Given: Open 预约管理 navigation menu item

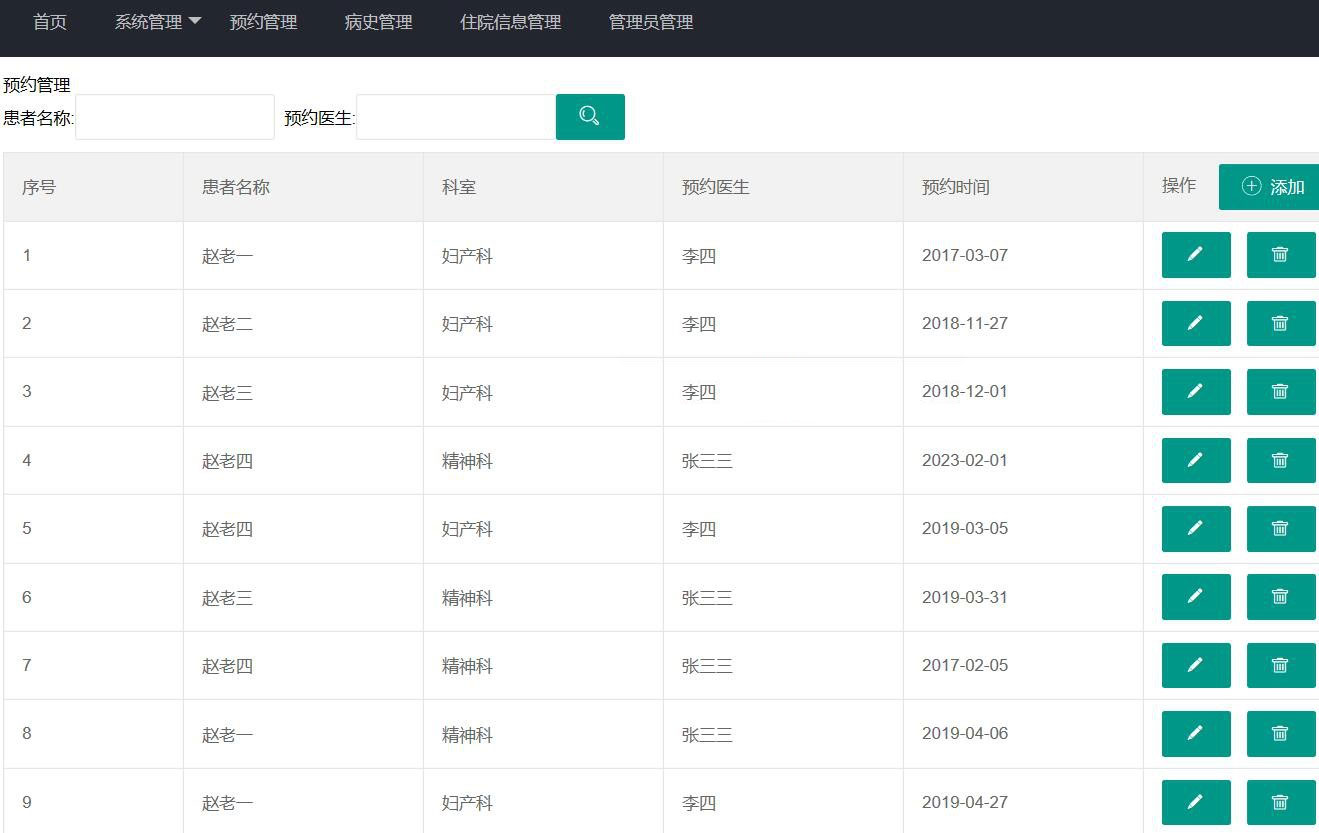Looking at the screenshot, I should coord(263,22).
